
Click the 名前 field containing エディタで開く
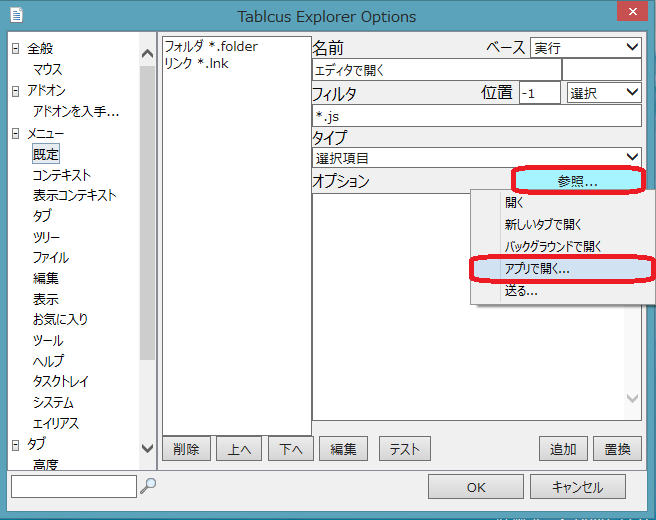coord(436,70)
